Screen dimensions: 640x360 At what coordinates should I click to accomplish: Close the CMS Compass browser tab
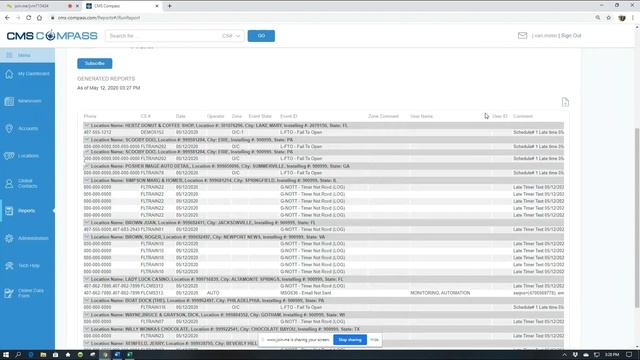pyautogui.click(x=157, y=6)
